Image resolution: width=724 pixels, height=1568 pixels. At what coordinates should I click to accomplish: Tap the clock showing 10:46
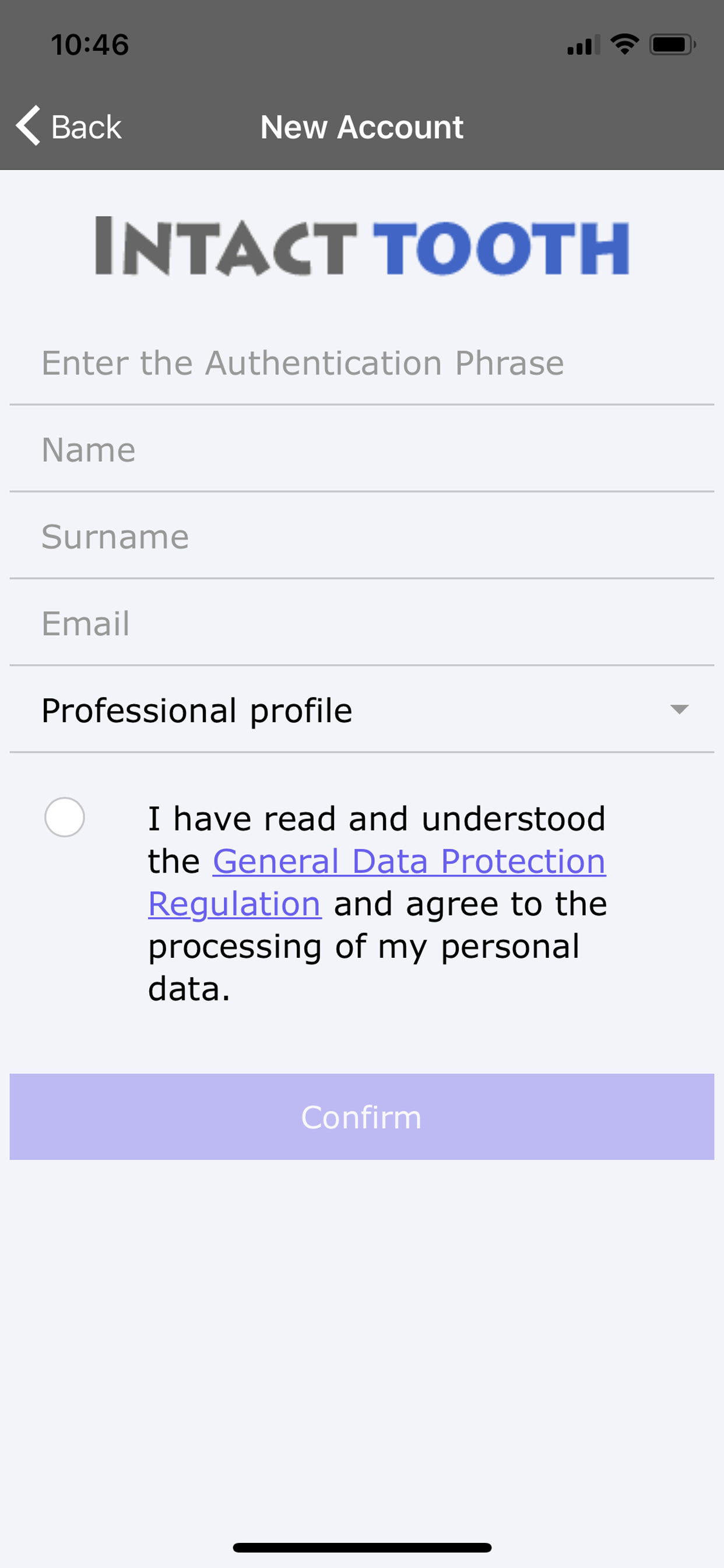pos(89,44)
